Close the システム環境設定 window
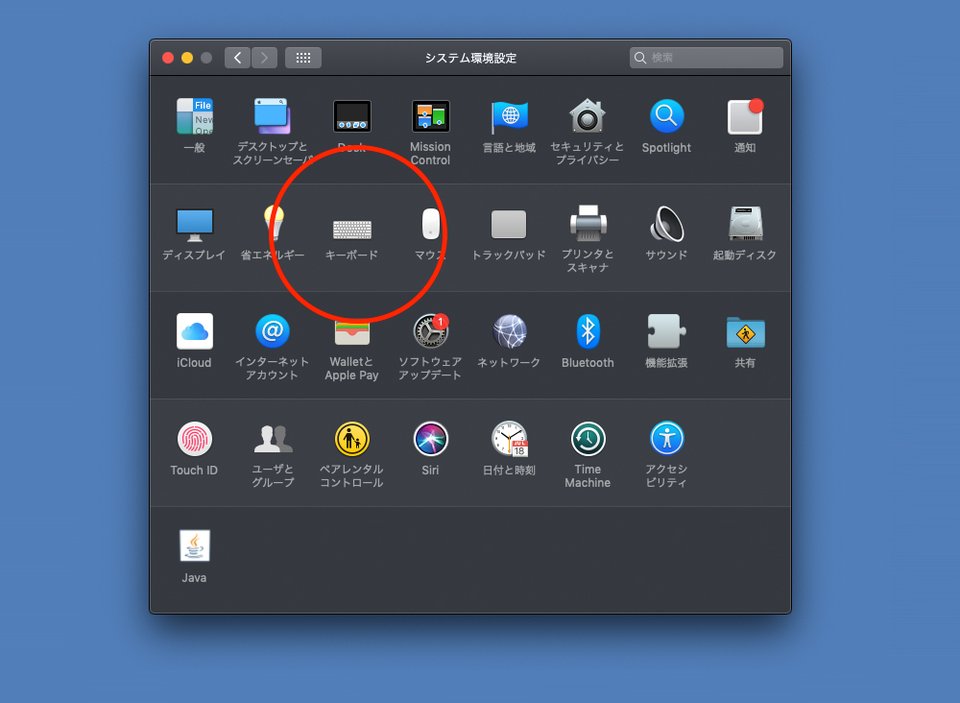Screen dimensions: 960x703 (x=168, y=58)
